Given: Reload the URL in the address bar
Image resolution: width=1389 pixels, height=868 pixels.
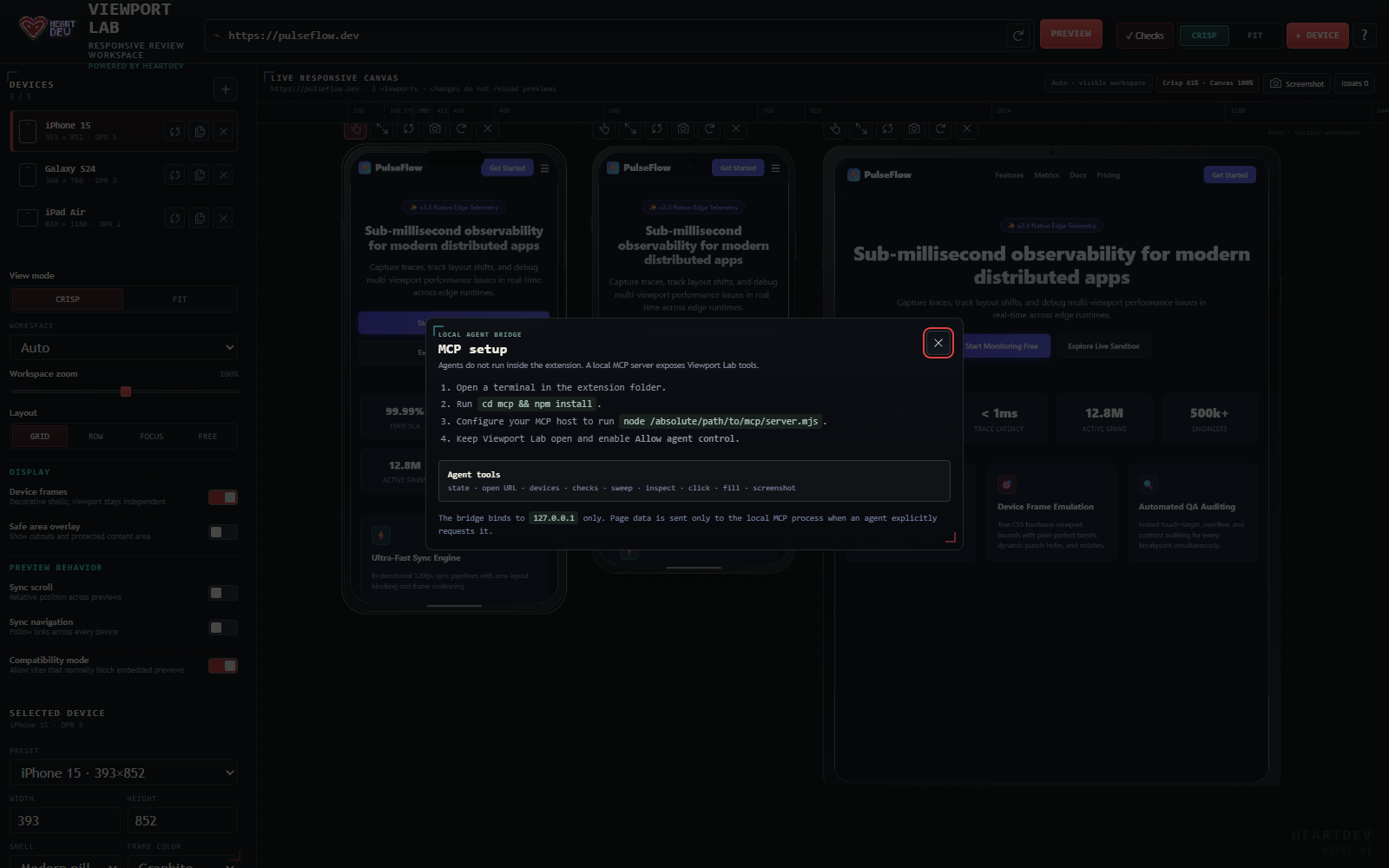Looking at the screenshot, I should [x=1017, y=36].
